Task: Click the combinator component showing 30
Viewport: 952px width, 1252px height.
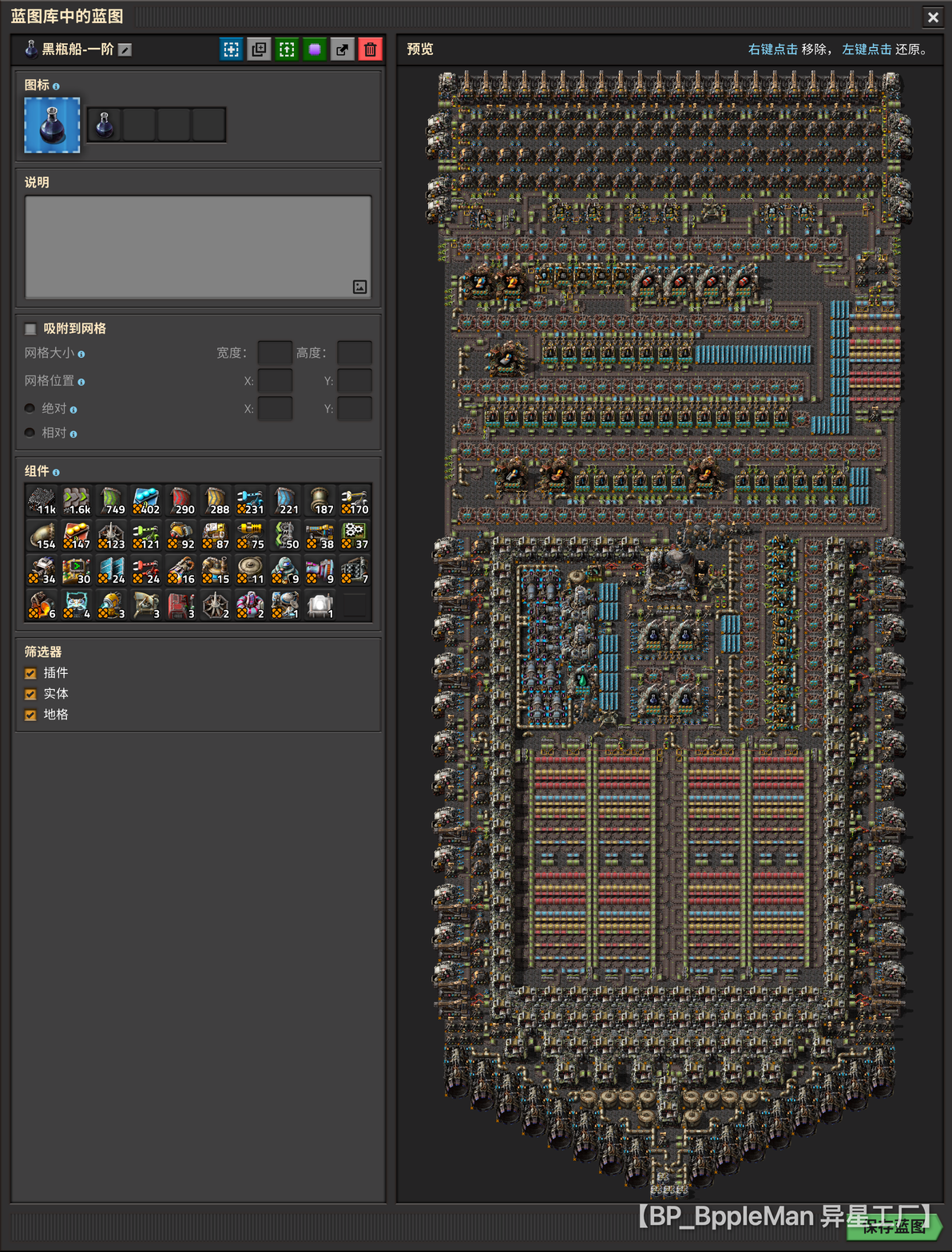Action: pyautogui.click(x=77, y=570)
